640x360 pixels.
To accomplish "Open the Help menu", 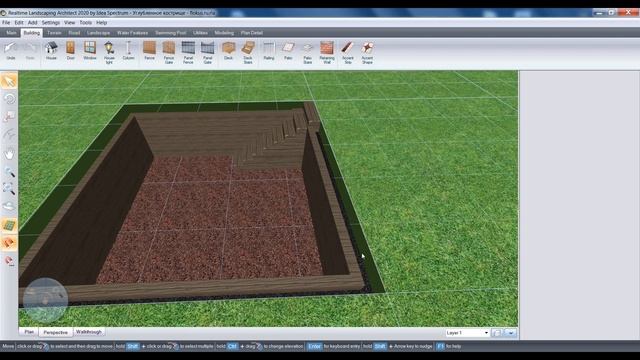I will [101, 23].
